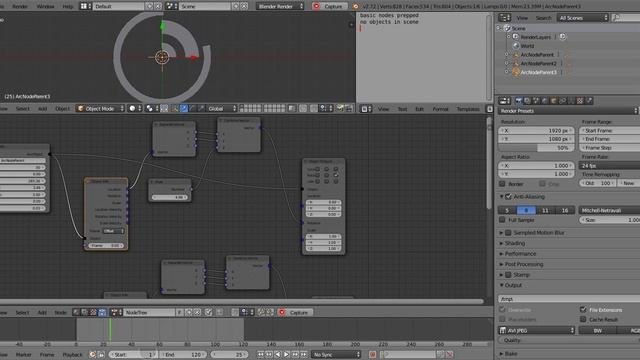640x360 pixels.
Task: Open the Templates menu in text editor
Action: (x=468, y=109)
